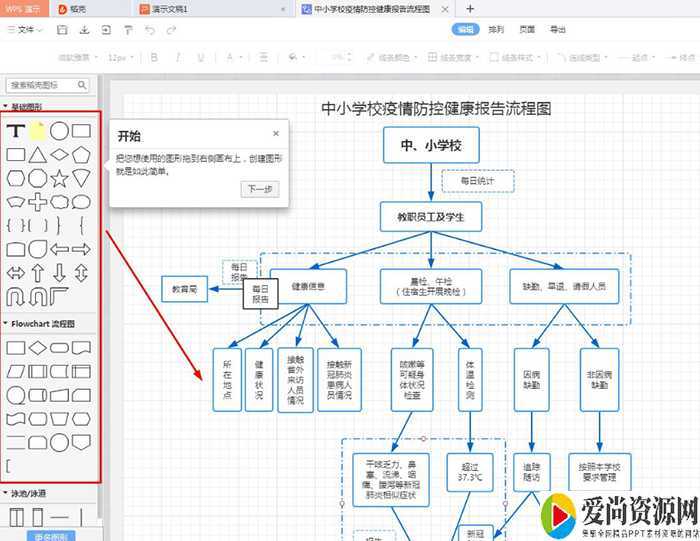Image resolution: width=700 pixels, height=541 pixels.
Task: Choose the five-pointed star shape
Action: pyautogui.click(x=59, y=178)
